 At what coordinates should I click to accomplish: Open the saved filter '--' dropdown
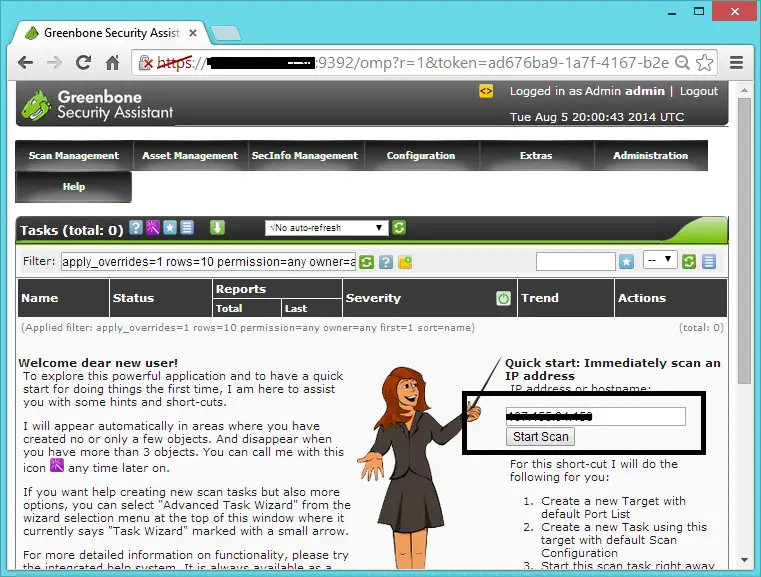(660, 260)
